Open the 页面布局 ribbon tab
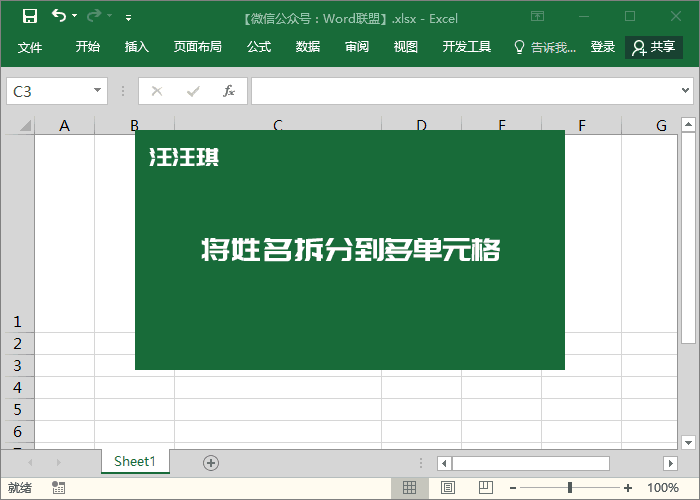Viewport: 700px width, 500px height. (198, 46)
